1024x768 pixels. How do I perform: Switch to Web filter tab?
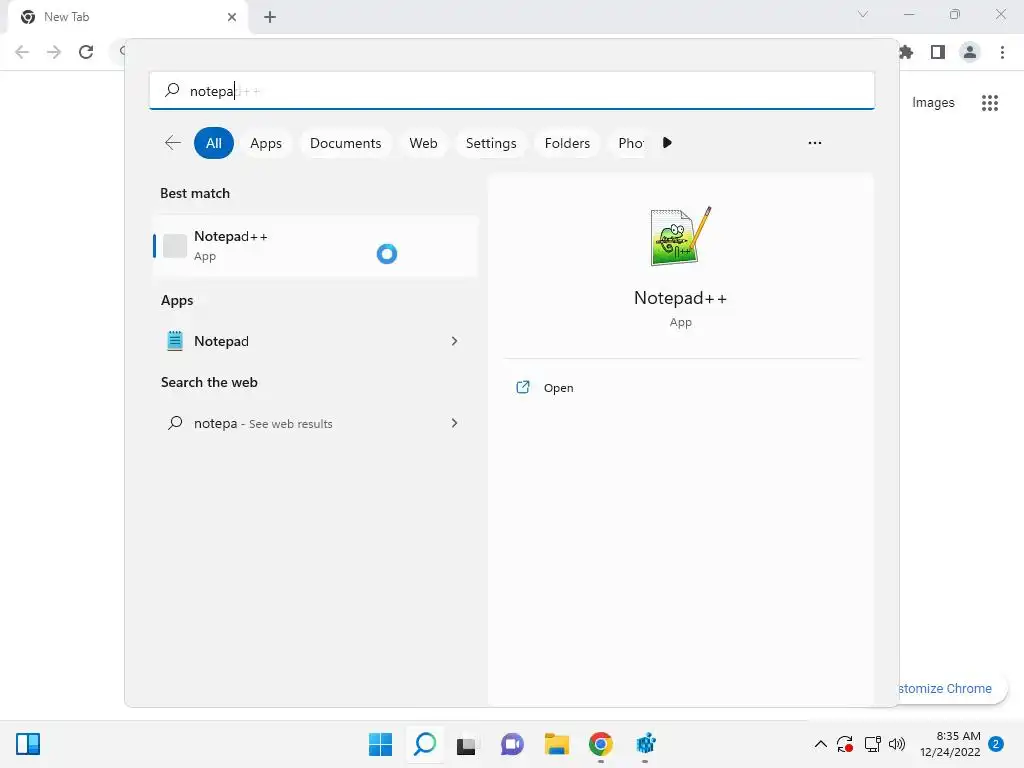pos(423,143)
